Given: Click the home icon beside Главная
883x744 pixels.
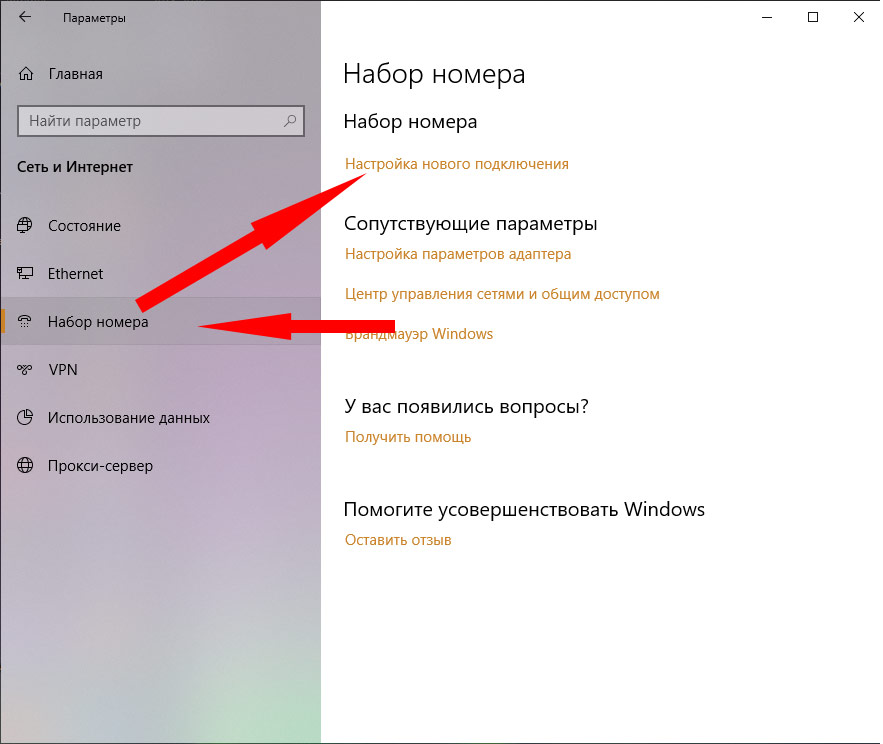Looking at the screenshot, I should pos(26,74).
